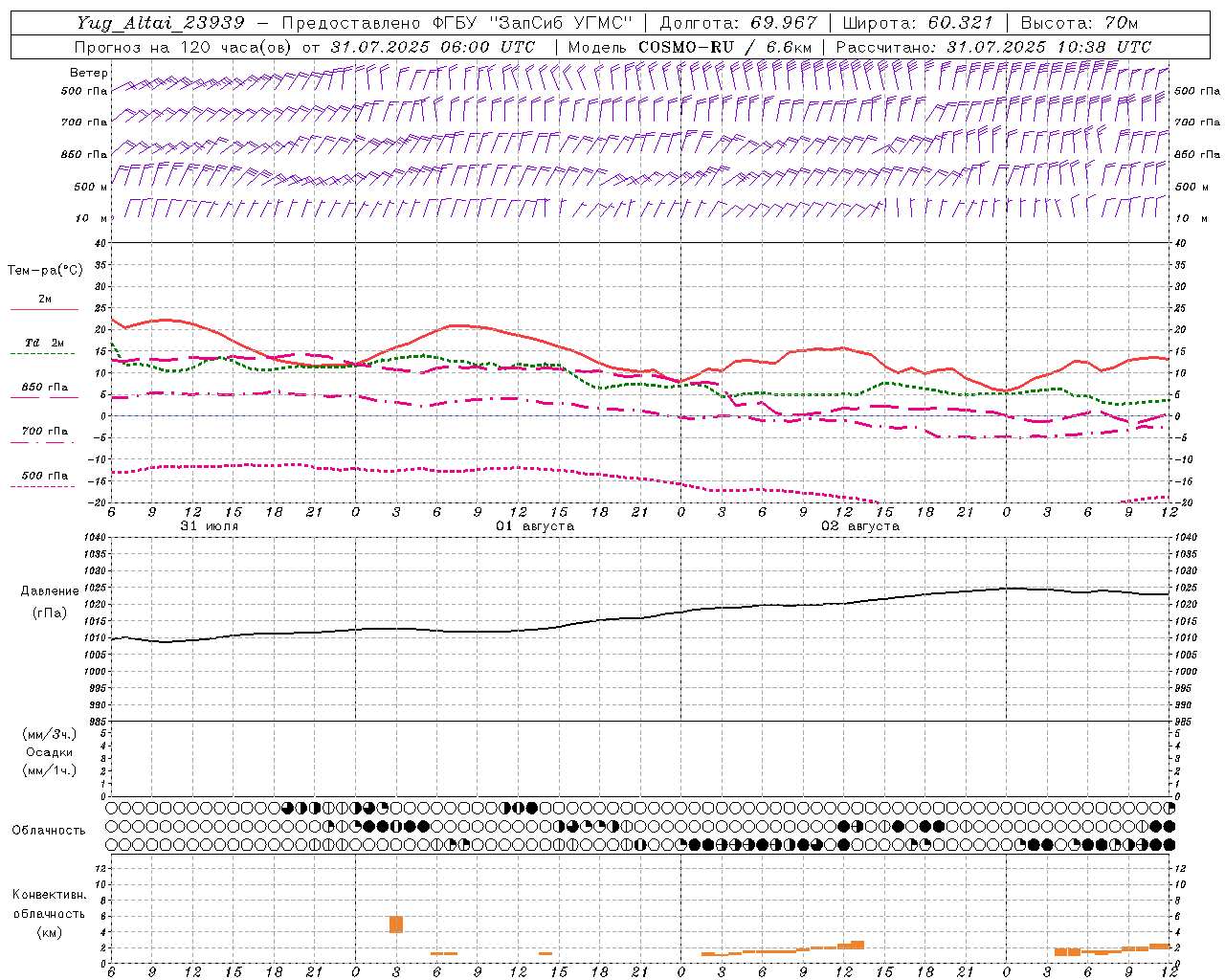Click the model name 'COSMO-RU / 6.6км'
Viewport: 1225px width, 980px height.
(x=724, y=47)
